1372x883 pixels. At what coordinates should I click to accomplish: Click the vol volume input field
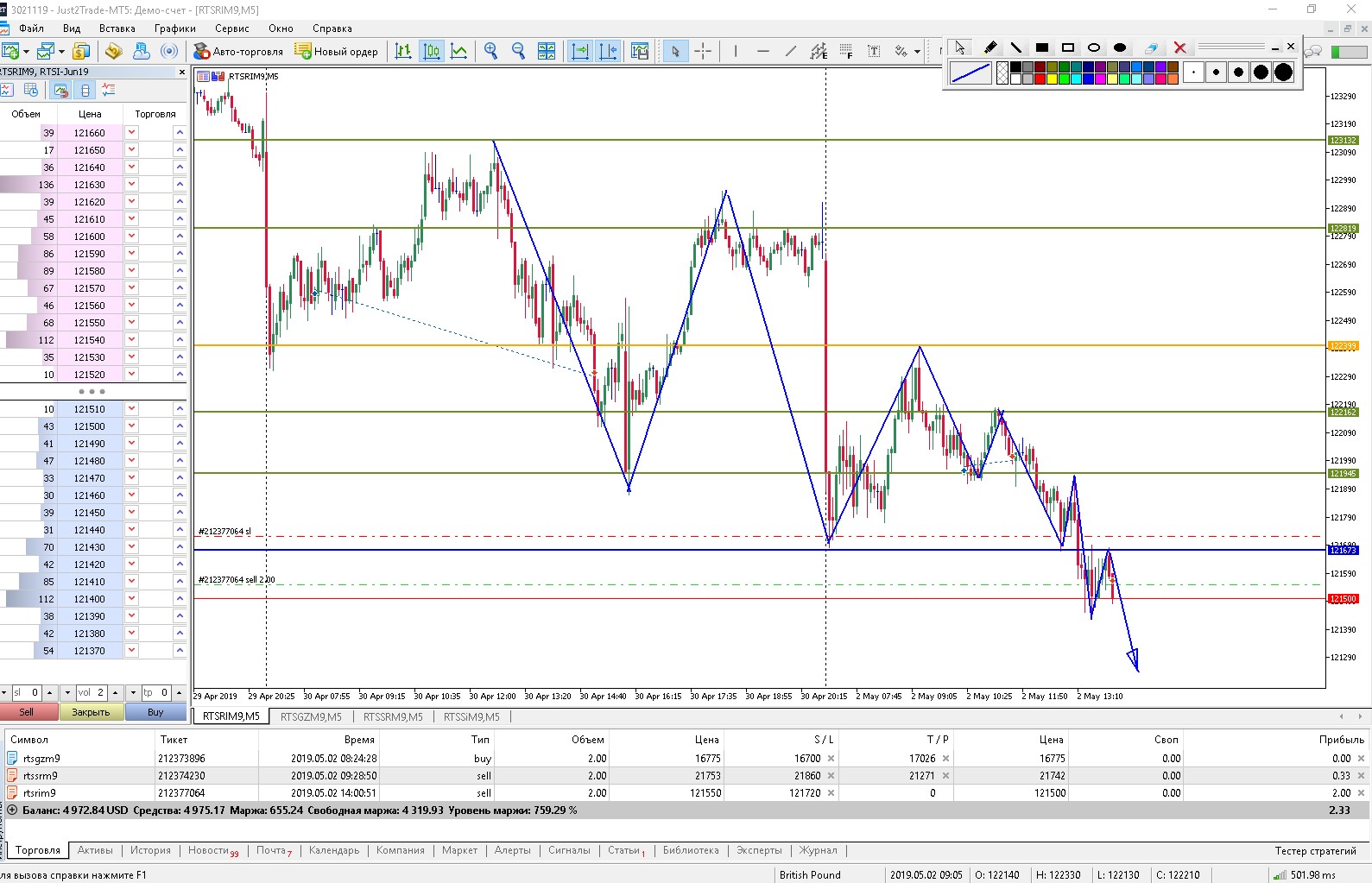pos(91,692)
